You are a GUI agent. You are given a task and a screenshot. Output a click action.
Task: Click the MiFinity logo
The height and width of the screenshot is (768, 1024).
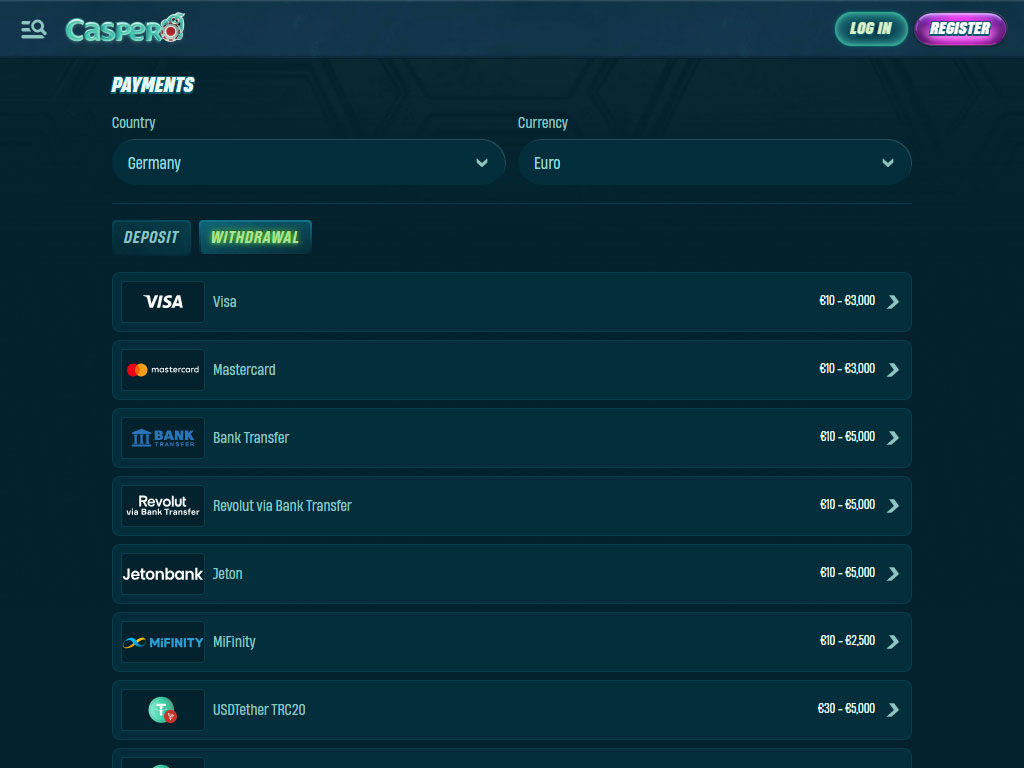tap(163, 642)
